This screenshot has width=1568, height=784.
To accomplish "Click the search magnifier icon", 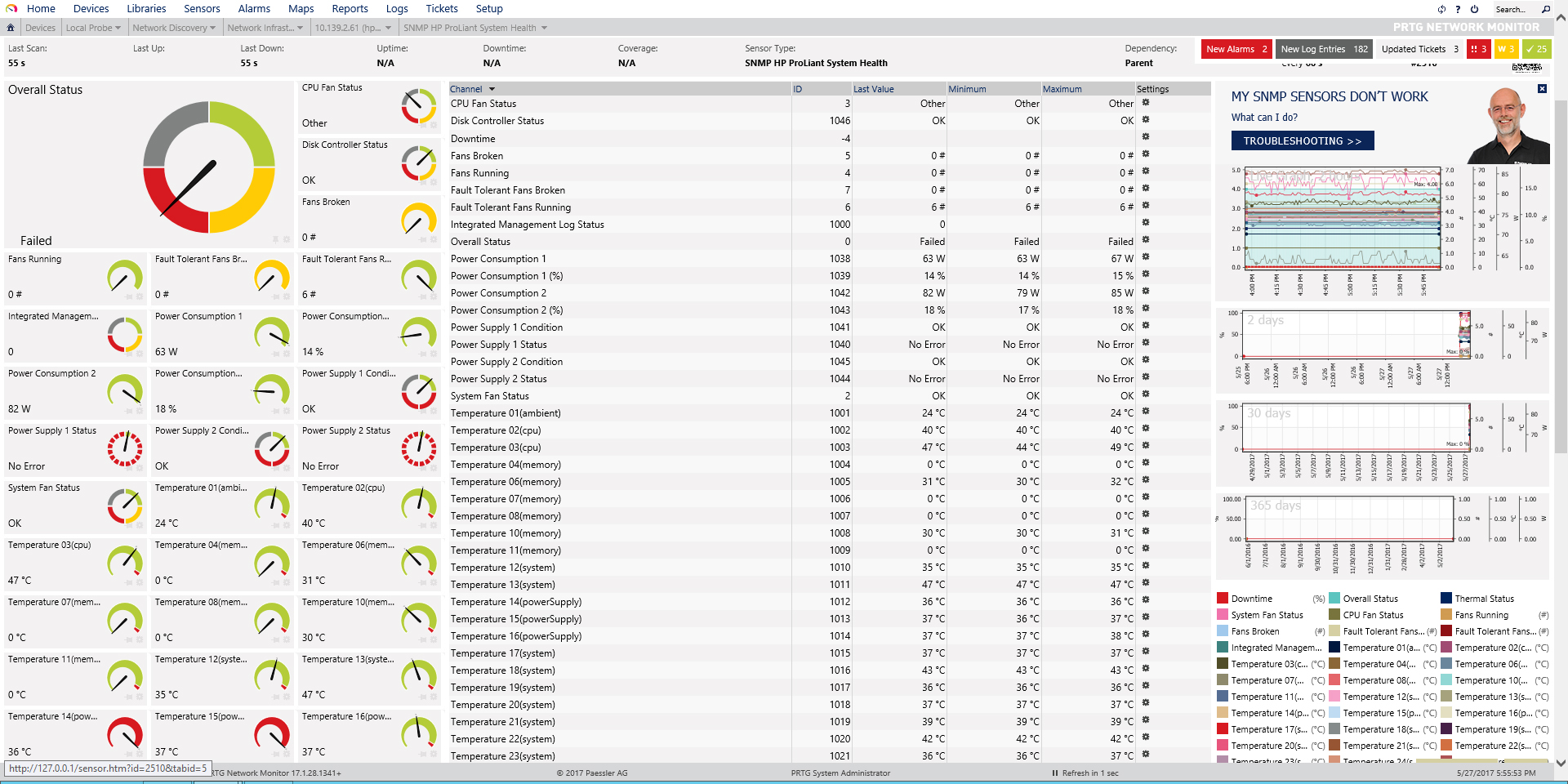I will (1545, 9).
